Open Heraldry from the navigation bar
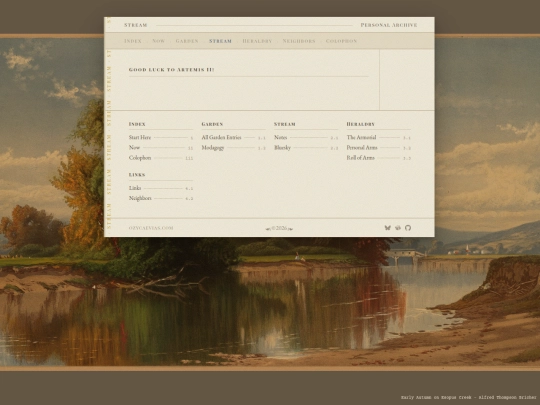The image size is (540, 405). coord(257,41)
